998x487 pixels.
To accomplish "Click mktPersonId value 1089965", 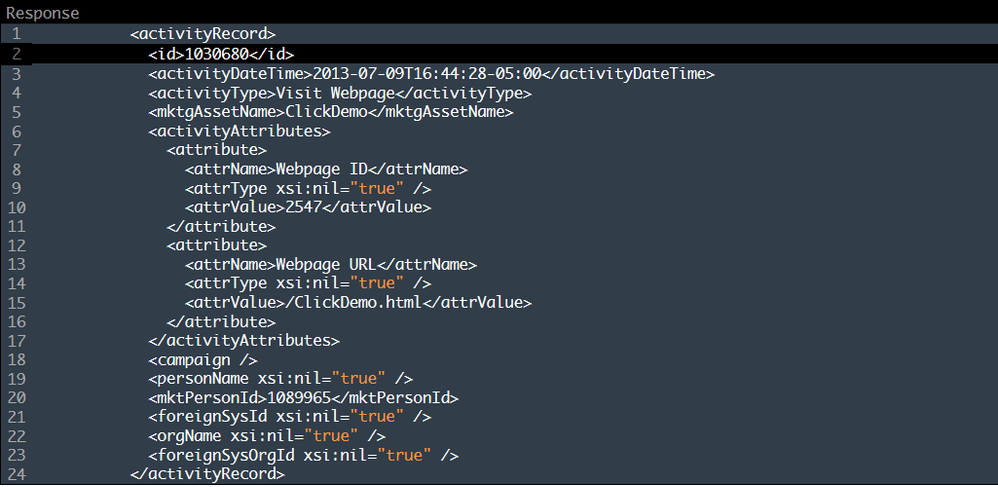I will tap(299, 398).
